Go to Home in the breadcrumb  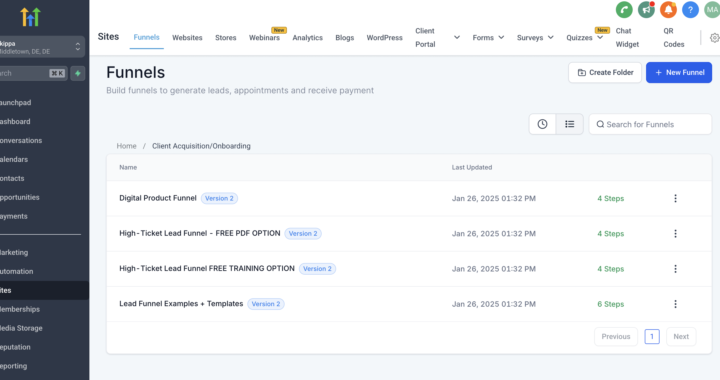click(126, 146)
